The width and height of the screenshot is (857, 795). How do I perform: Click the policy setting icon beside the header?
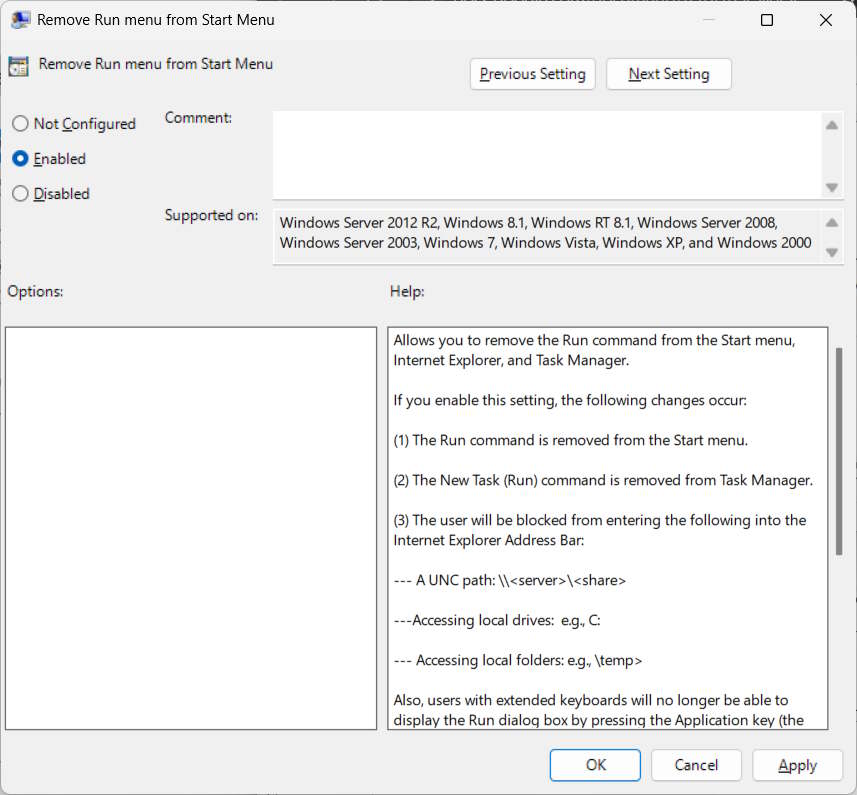[18, 64]
